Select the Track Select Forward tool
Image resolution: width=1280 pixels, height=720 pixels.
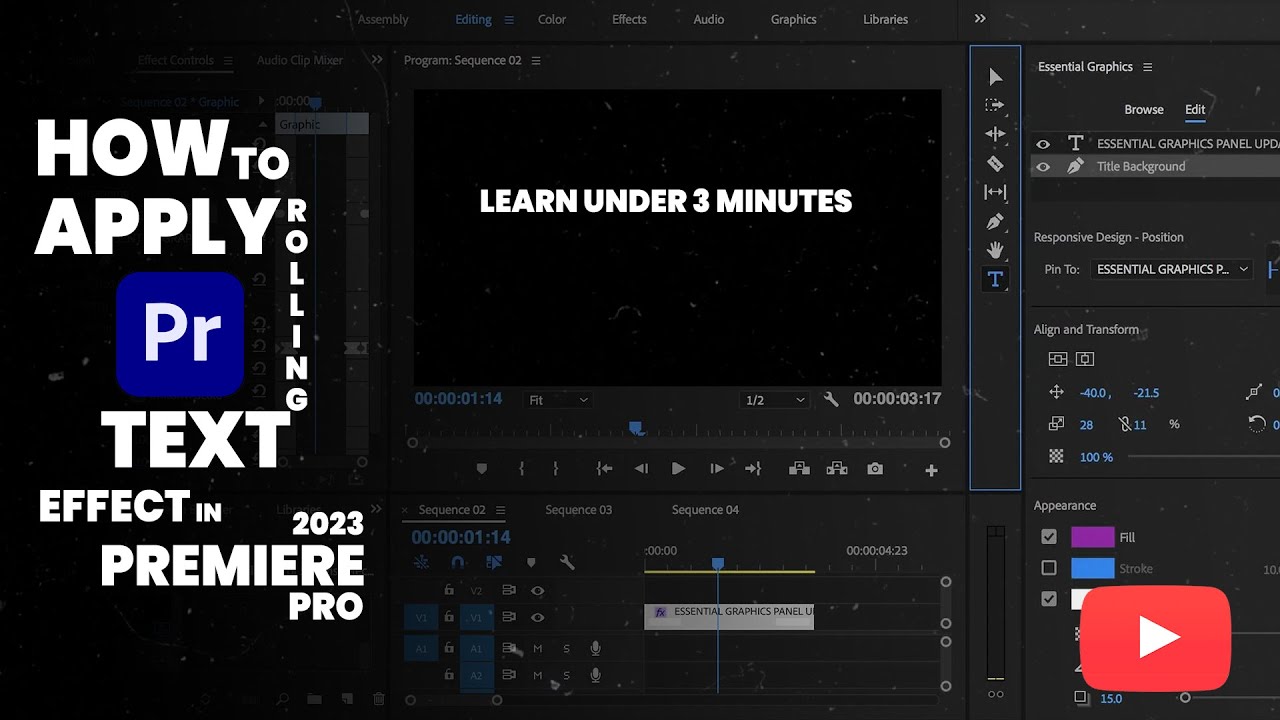[x=995, y=105]
